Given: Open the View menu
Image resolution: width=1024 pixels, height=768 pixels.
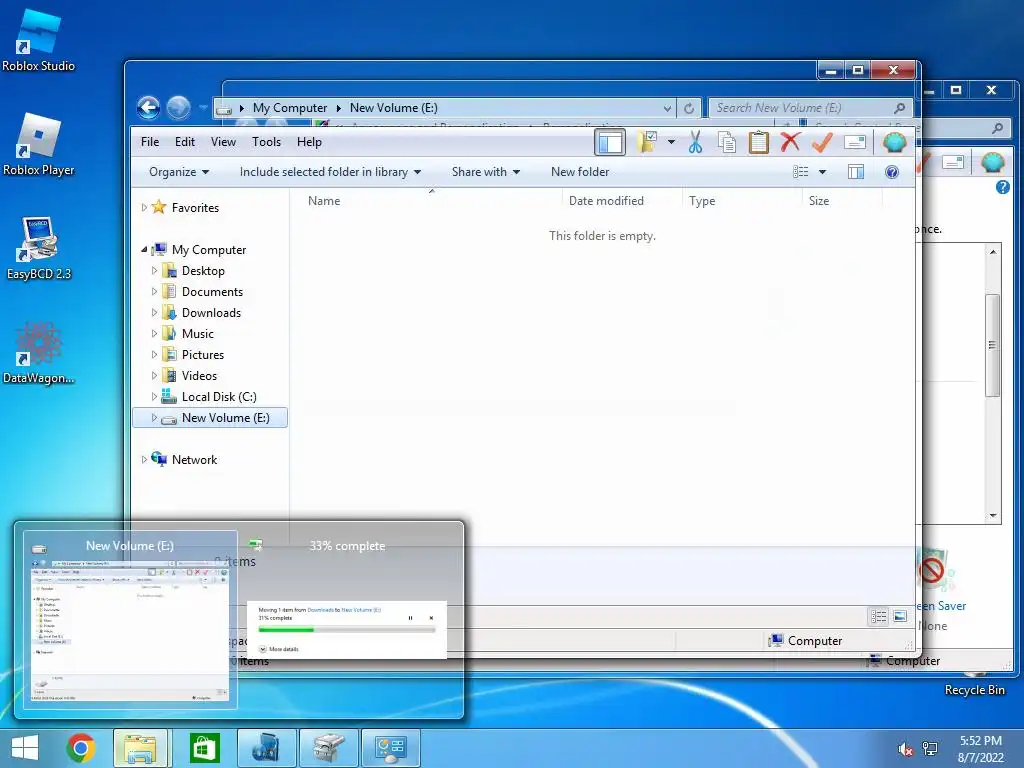Looking at the screenshot, I should point(223,142).
